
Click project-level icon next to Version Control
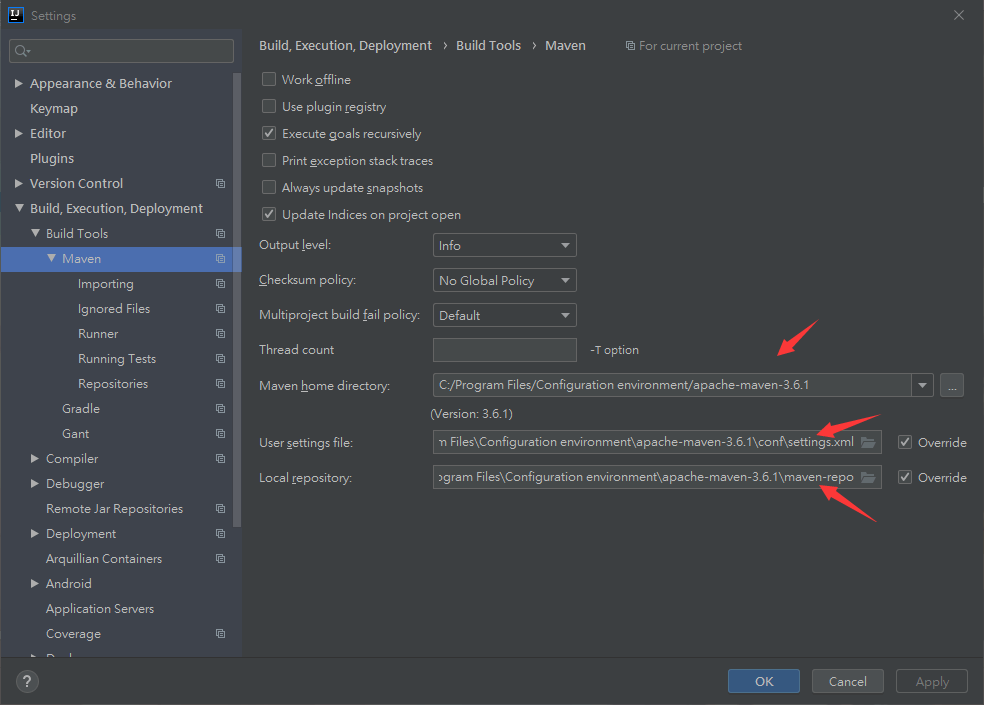pyautogui.click(x=220, y=184)
